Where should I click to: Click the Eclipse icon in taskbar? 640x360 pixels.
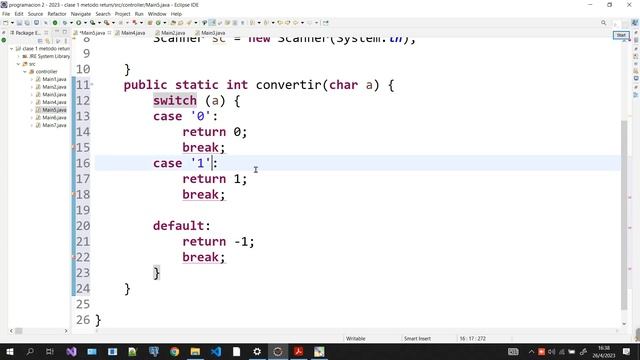278,351
